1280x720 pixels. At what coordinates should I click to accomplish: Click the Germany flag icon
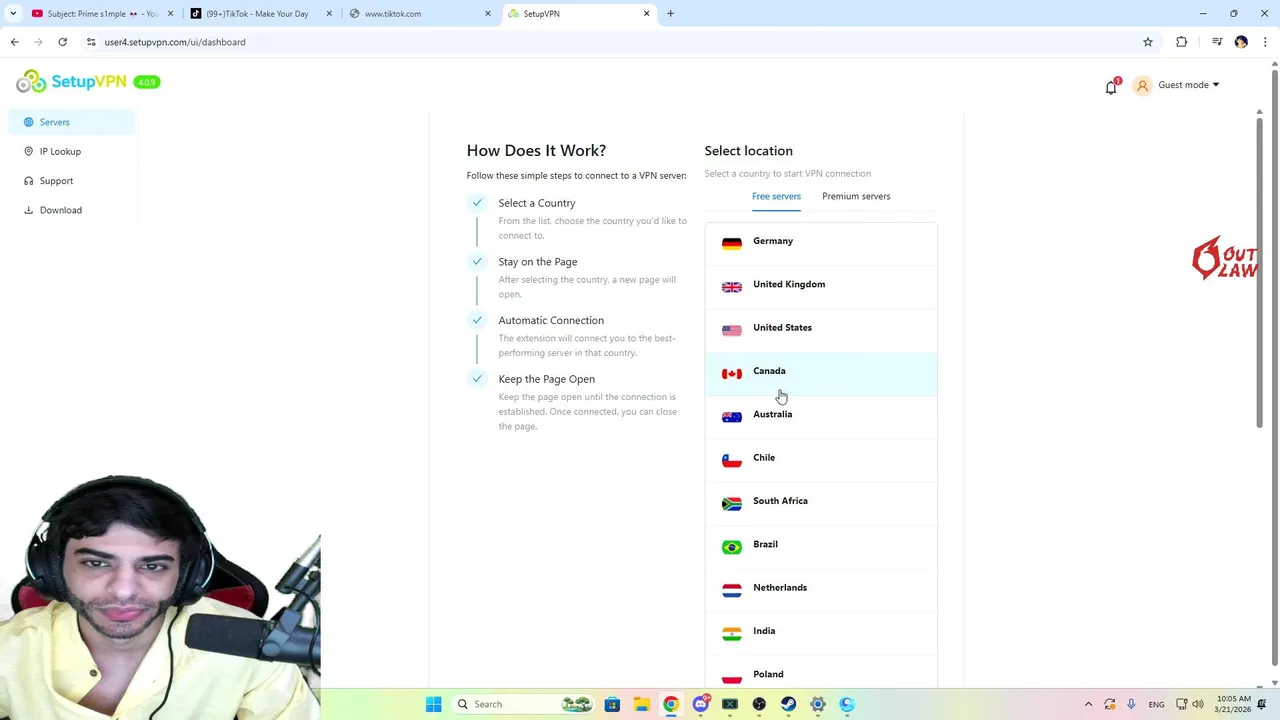tap(732, 243)
